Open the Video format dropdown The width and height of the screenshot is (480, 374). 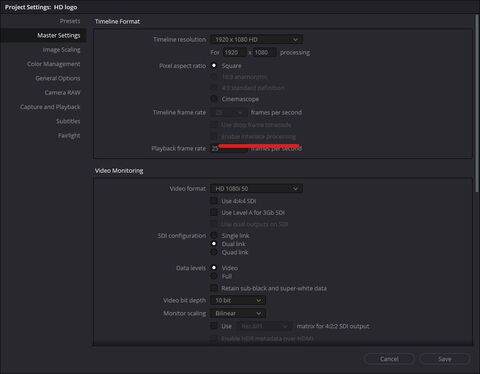tap(256, 189)
